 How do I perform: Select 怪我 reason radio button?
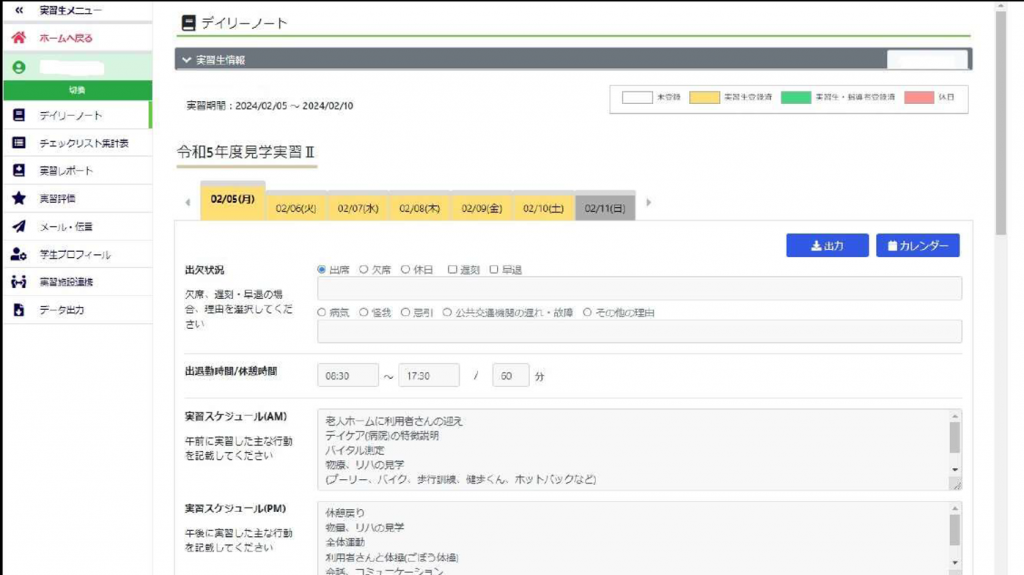364,312
